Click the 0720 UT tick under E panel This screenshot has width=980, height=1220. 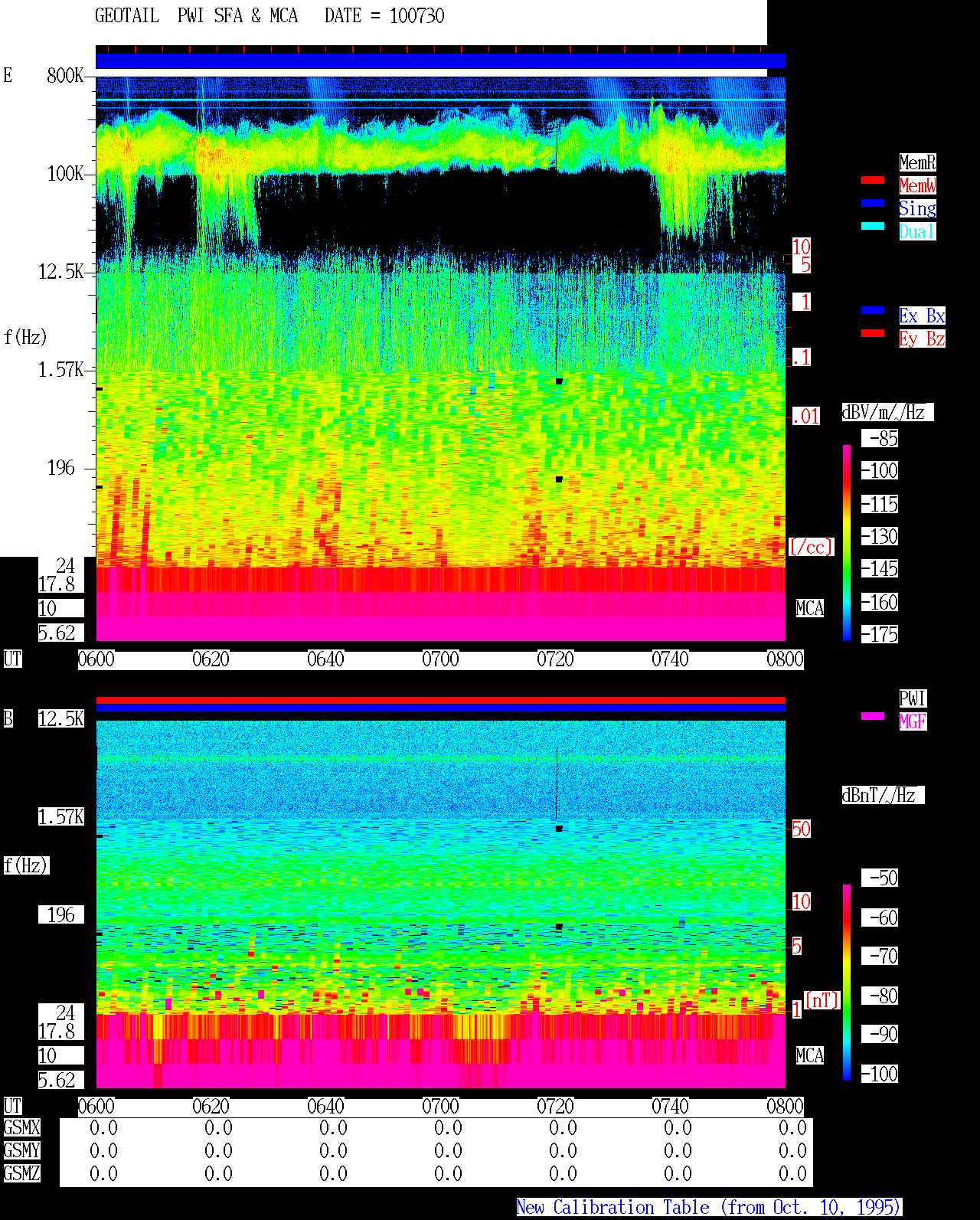coord(555,659)
